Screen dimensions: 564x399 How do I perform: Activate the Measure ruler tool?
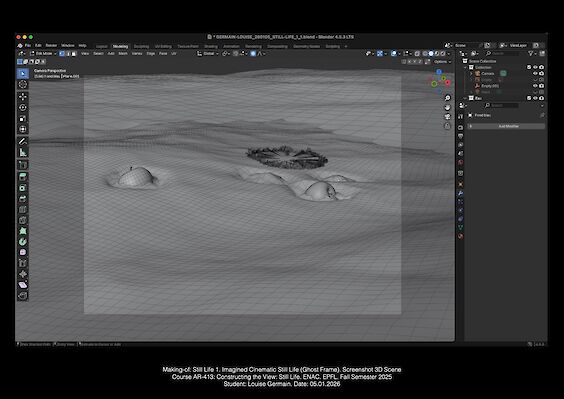[23, 153]
